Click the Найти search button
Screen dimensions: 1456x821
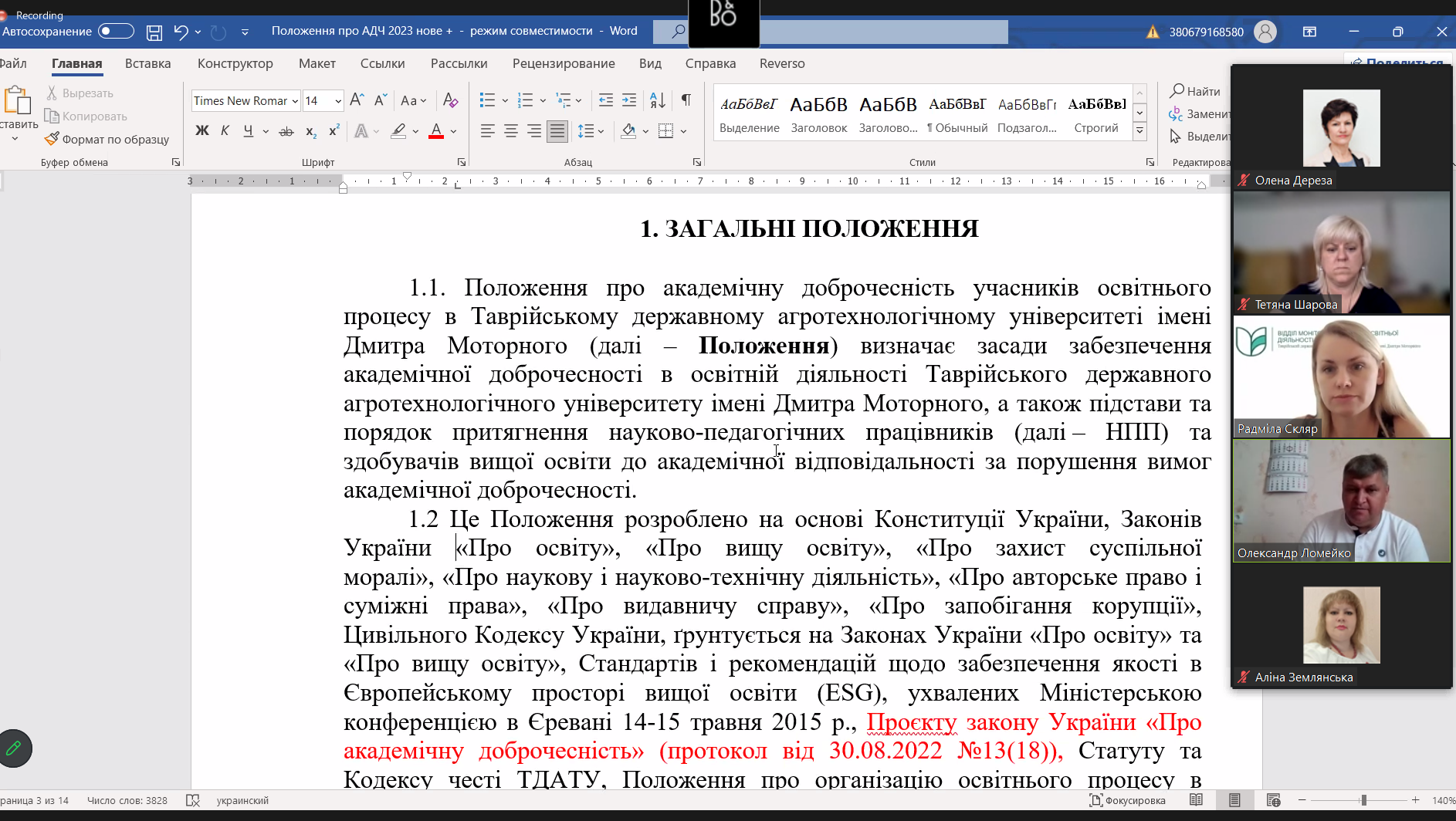point(1194,91)
